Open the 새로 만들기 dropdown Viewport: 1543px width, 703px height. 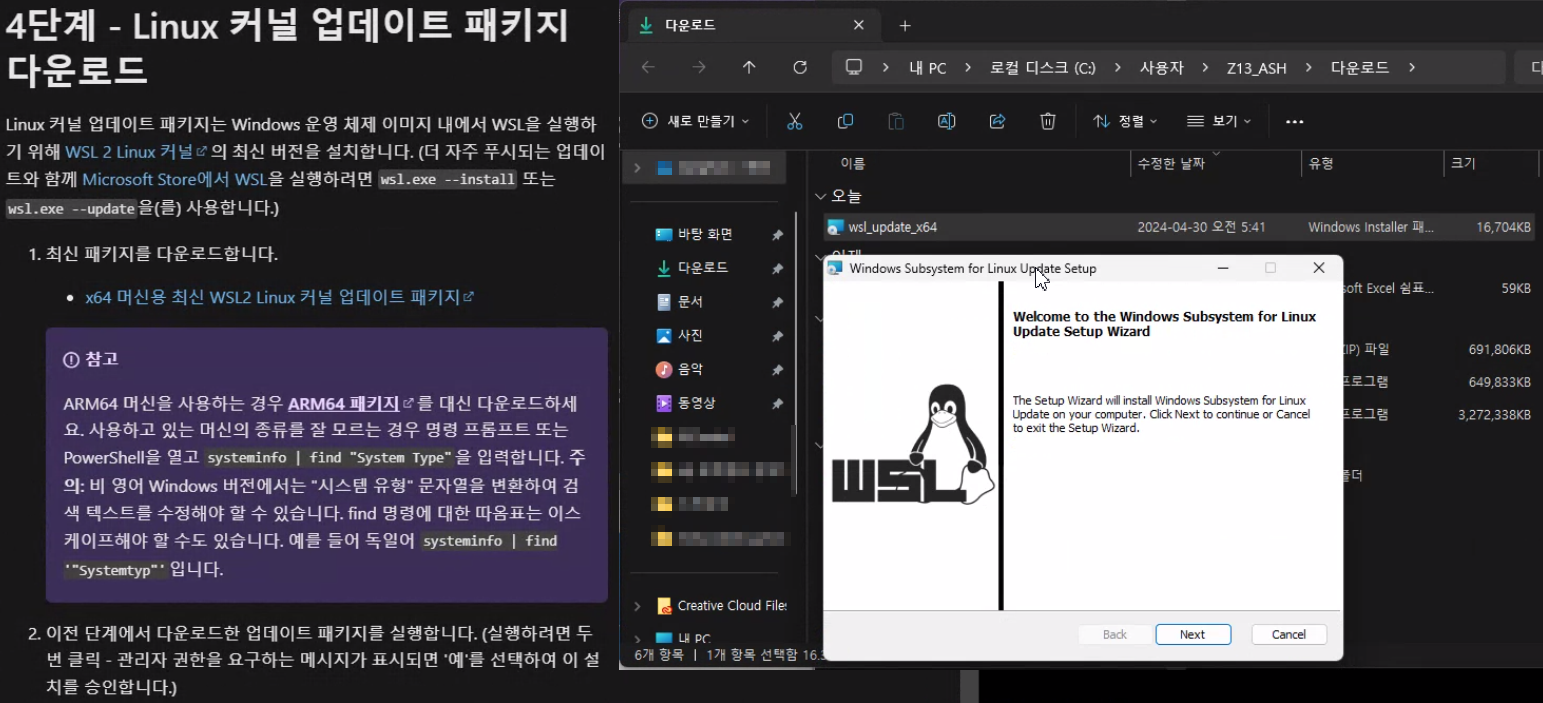tap(695, 121)
